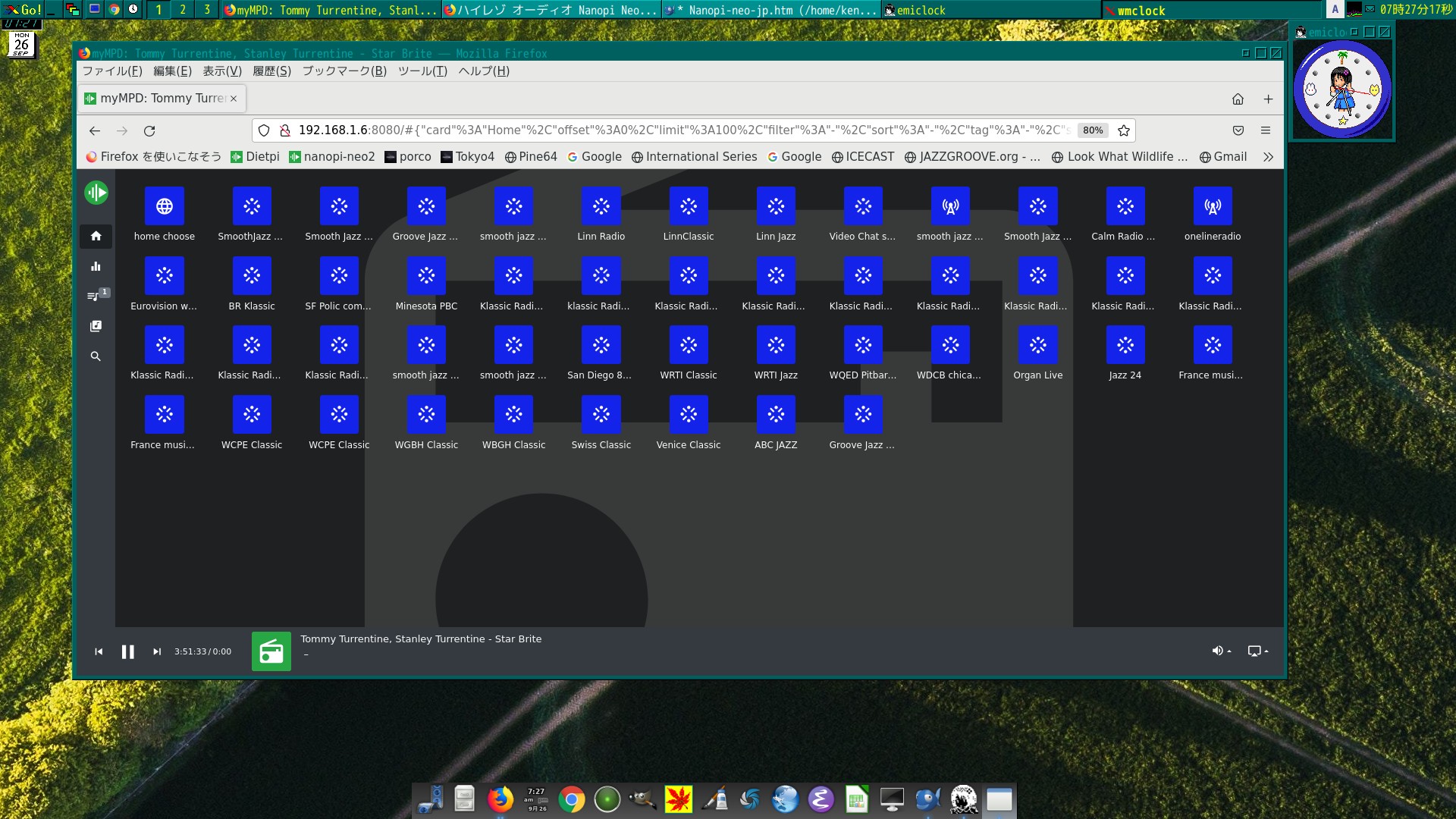Screen dimensions: 1456x819
Task: Click the URL address bar
Action: coord(682,130)
